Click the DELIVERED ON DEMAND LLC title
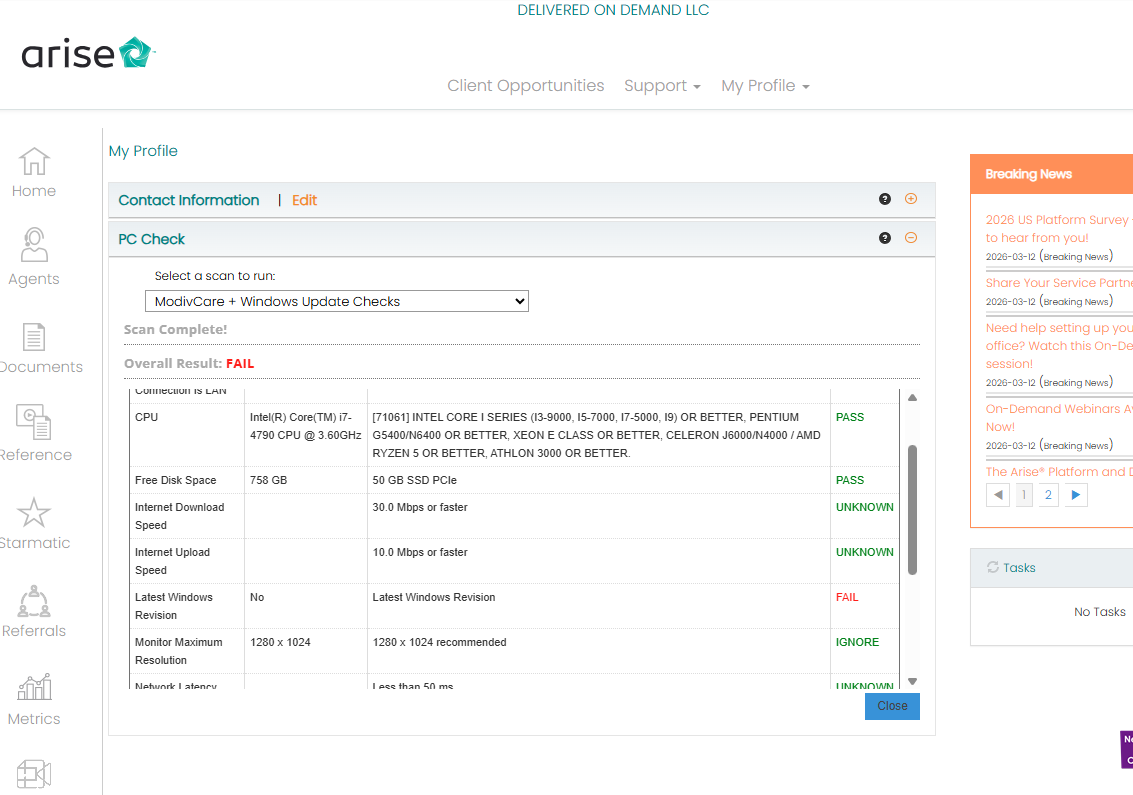The image size is (1133, 795). click(x=613, y=10)
